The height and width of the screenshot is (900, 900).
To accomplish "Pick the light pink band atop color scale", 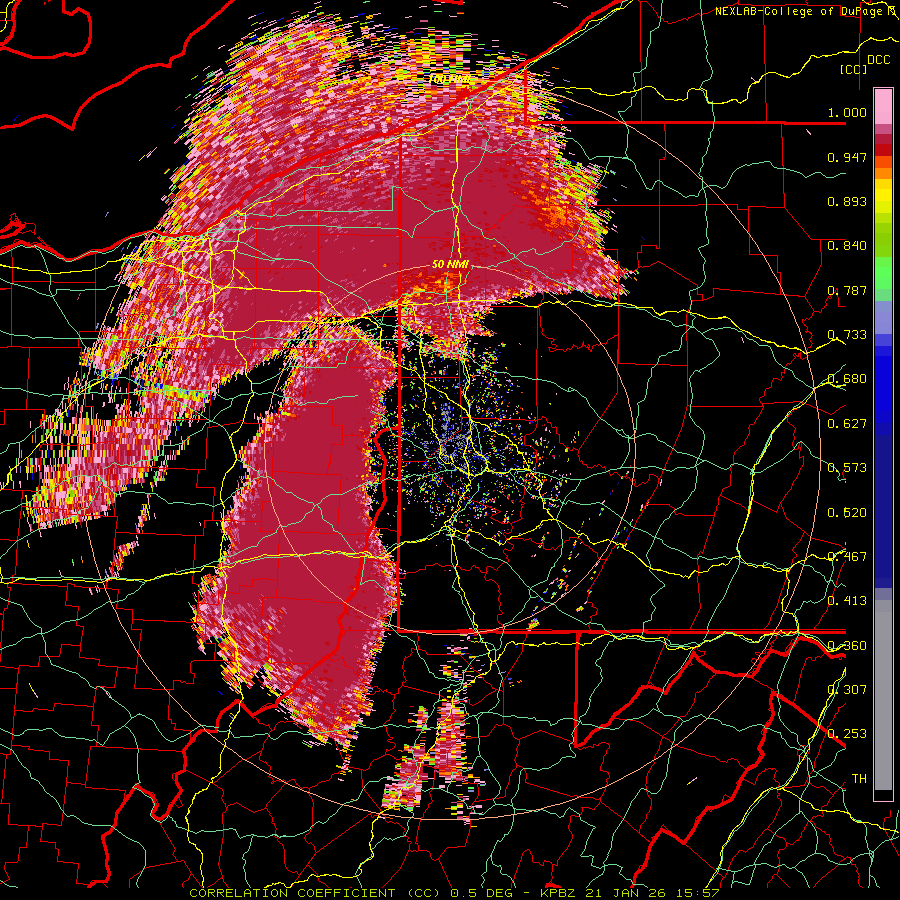I will click(883, 106).
